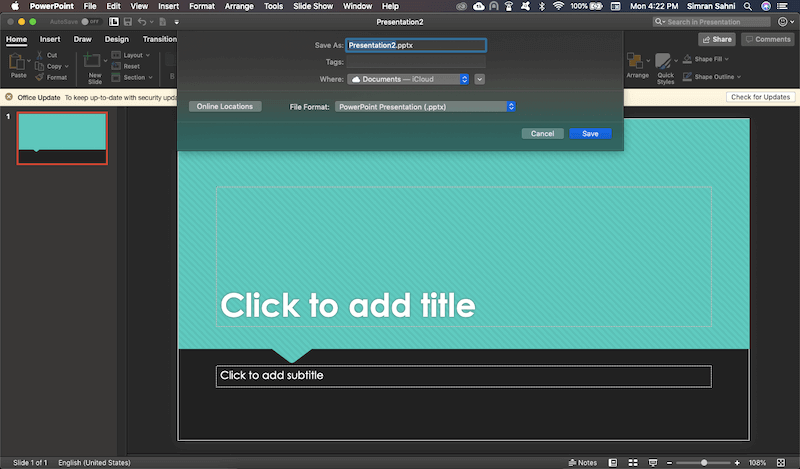Click the new document icon in title bar

click(163, 22)
